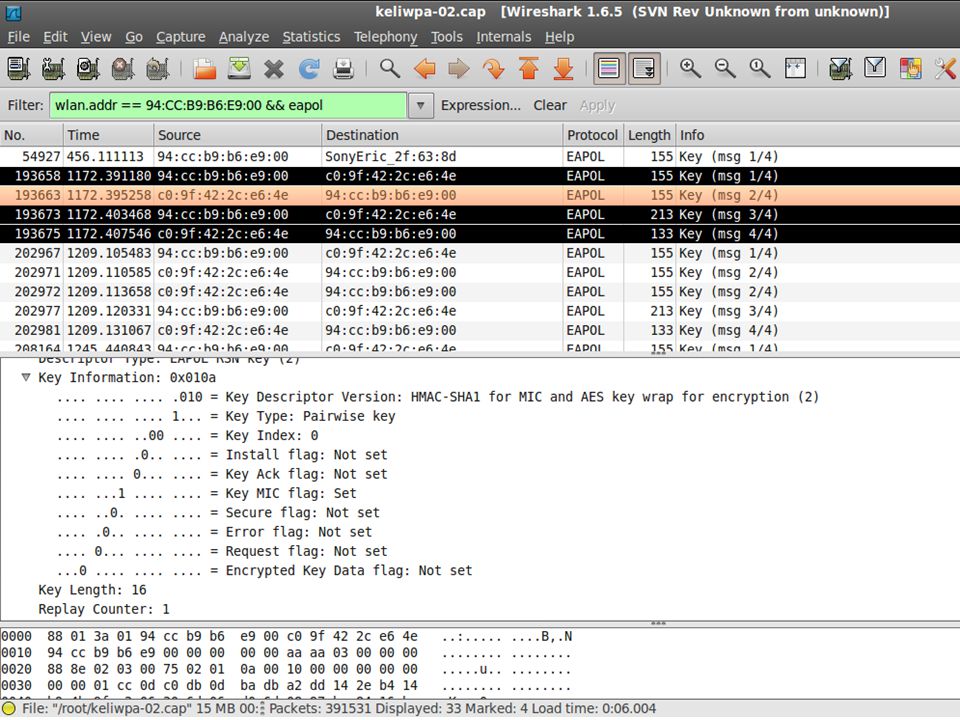
Task: Sort by the Length column header
Action: coord(649,135)
